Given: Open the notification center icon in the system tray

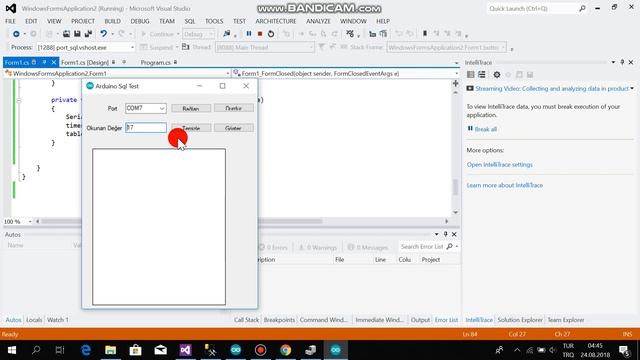Looking at the screenshot, I should pos(624,350).
